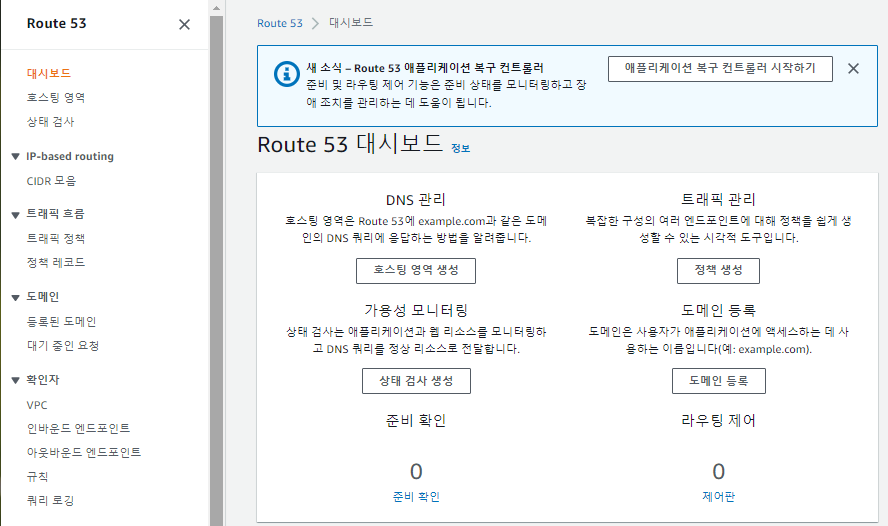Collapse the 도메인 section
Image resolution: width=888 pixels, height=526 pixels.
click(16, 297)
